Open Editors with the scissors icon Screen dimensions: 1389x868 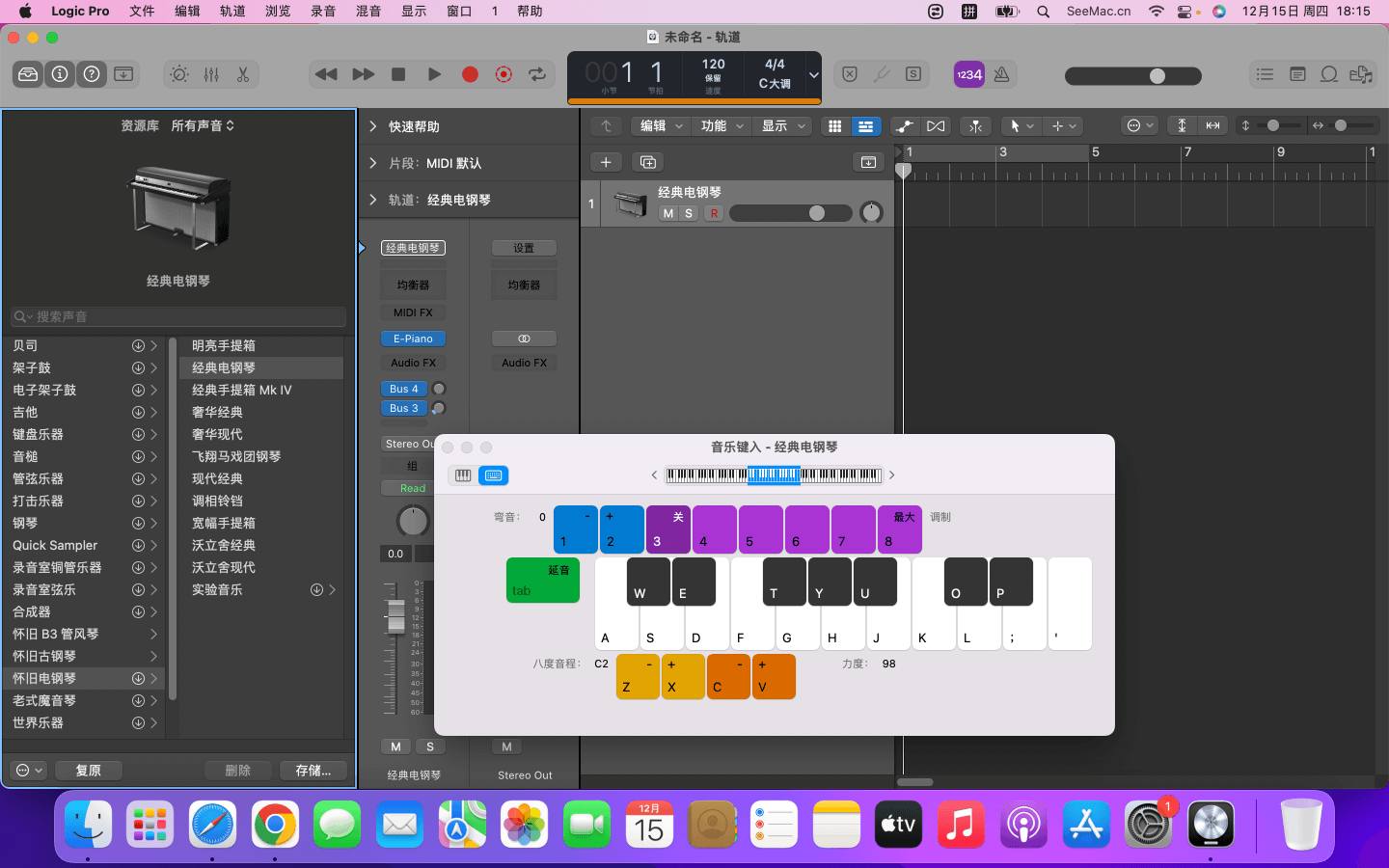coord(243,74)
